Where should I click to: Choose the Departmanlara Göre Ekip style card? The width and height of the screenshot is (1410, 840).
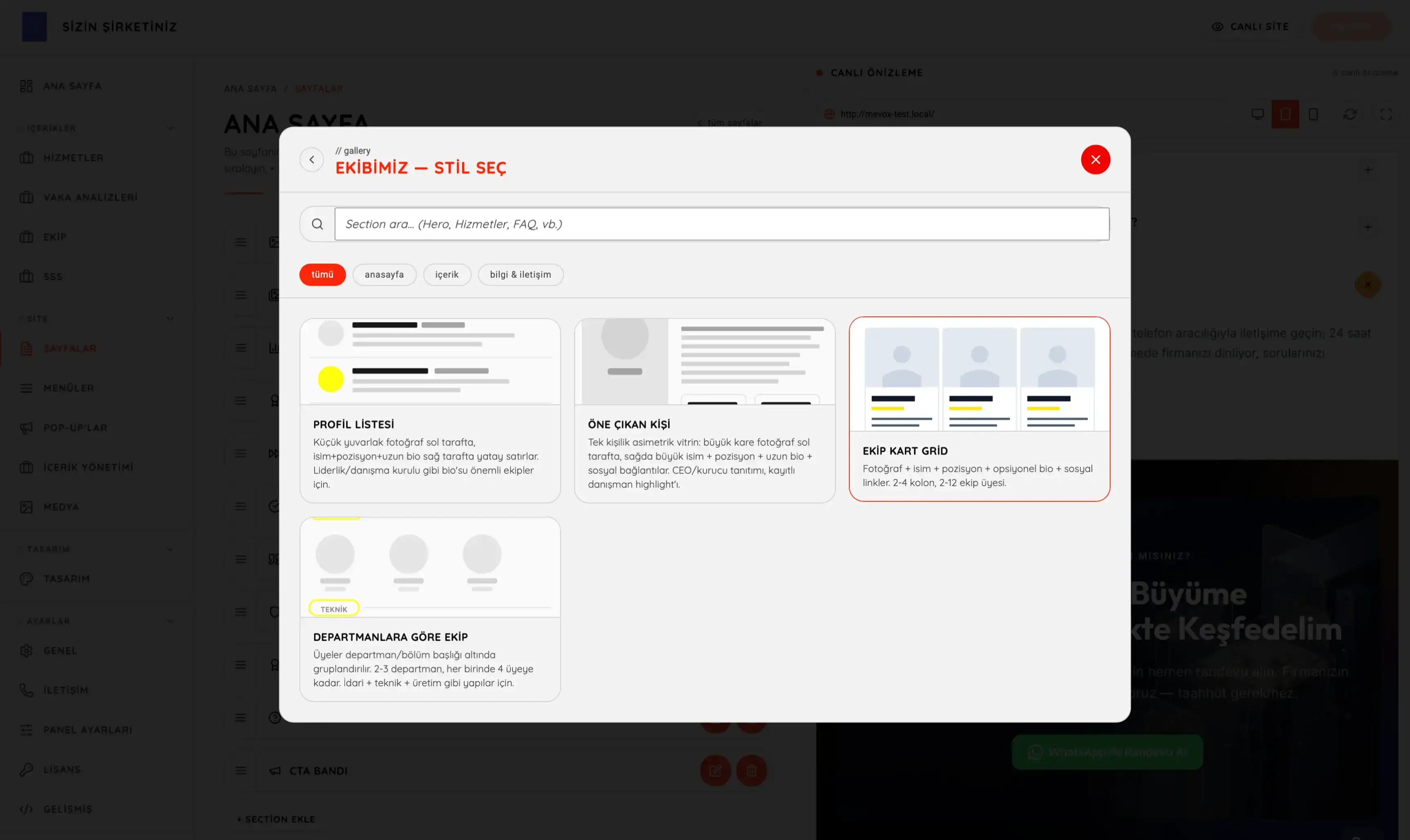[430, 609]
